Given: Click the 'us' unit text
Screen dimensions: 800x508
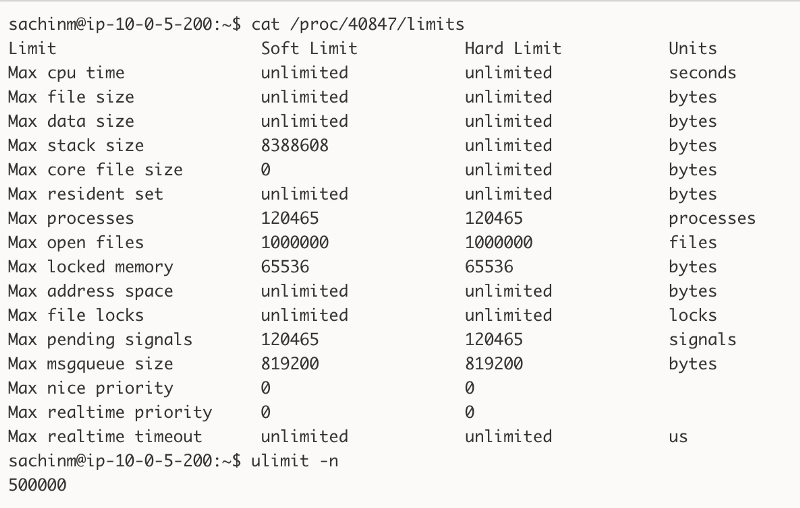Looking at the screenshot, I should point(678,437).
